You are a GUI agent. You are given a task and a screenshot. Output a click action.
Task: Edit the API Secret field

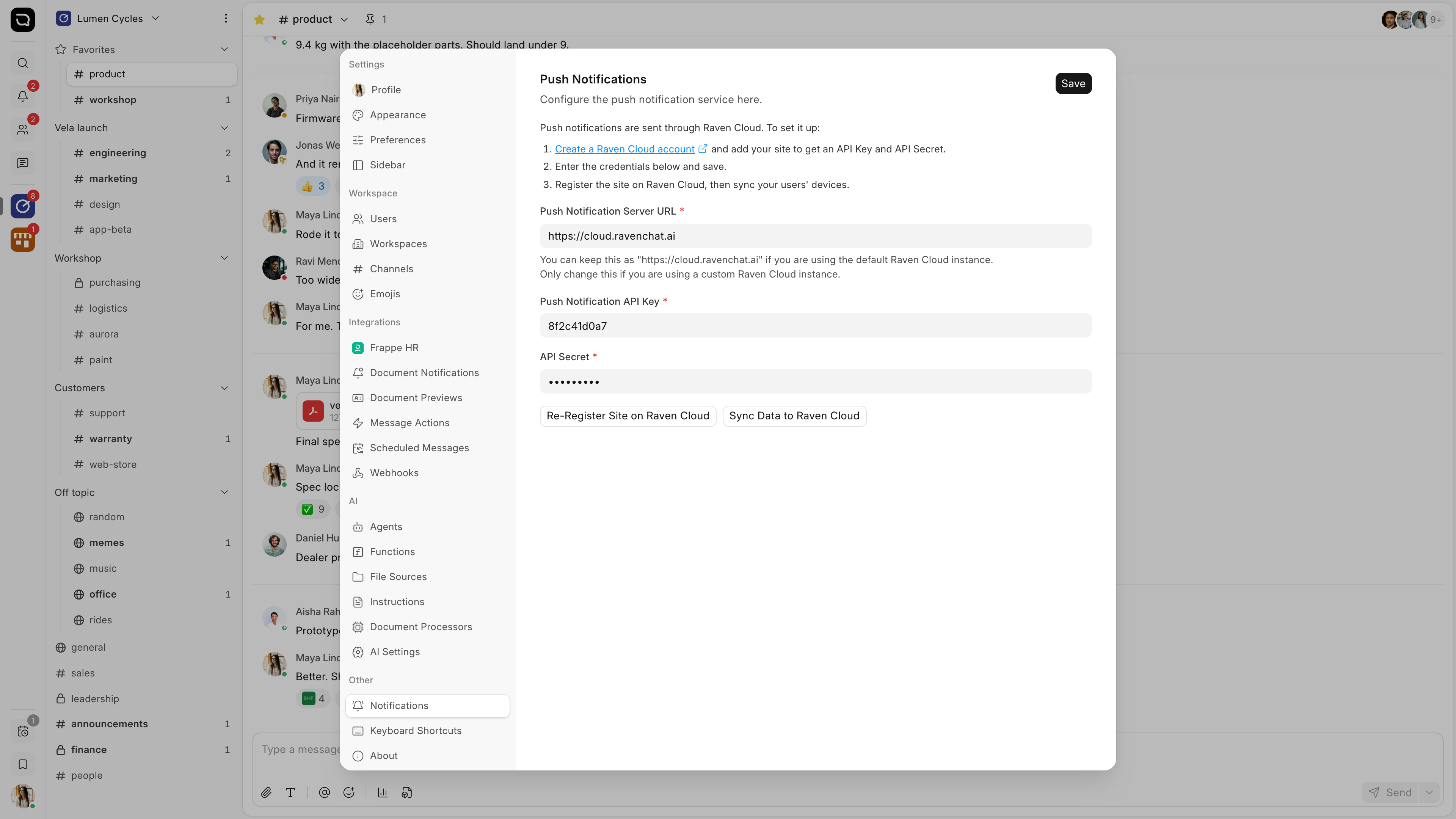[816, 381]
